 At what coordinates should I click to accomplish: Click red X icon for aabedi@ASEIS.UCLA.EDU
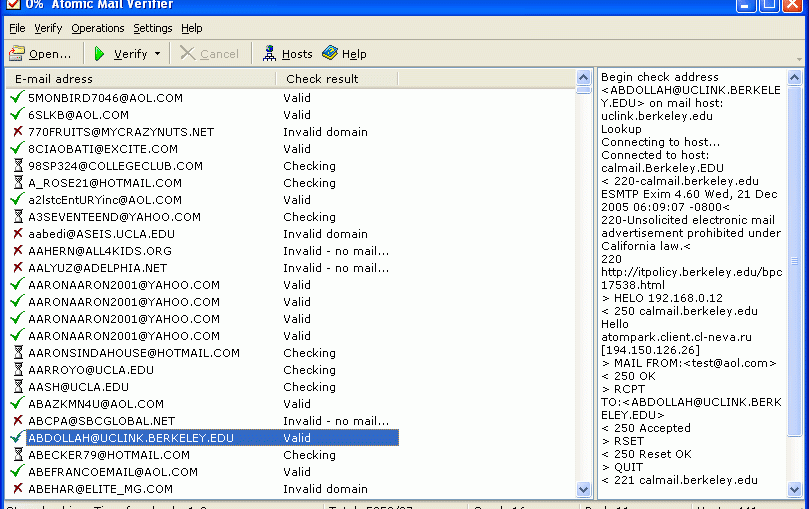[x=18, y=234]
